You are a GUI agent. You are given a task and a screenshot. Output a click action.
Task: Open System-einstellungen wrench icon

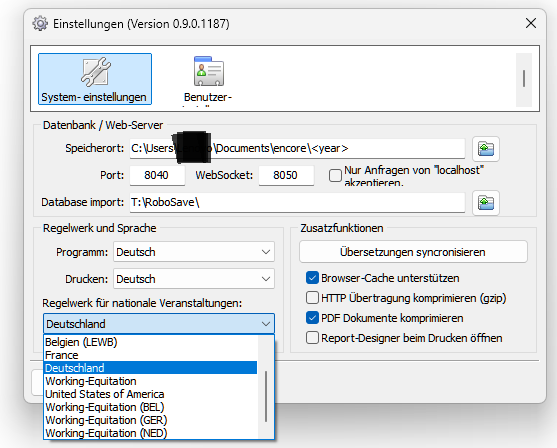[95, 72]
